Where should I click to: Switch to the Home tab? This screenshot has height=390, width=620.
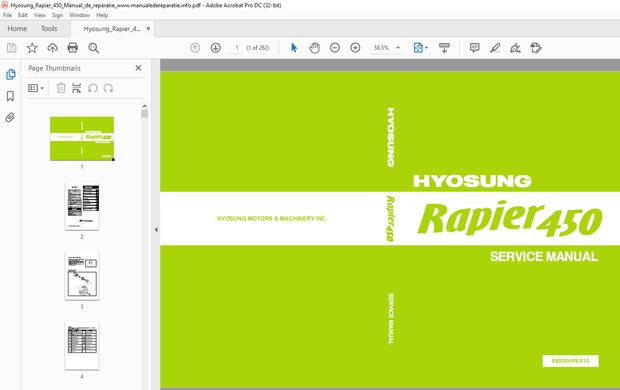[17, 28]
